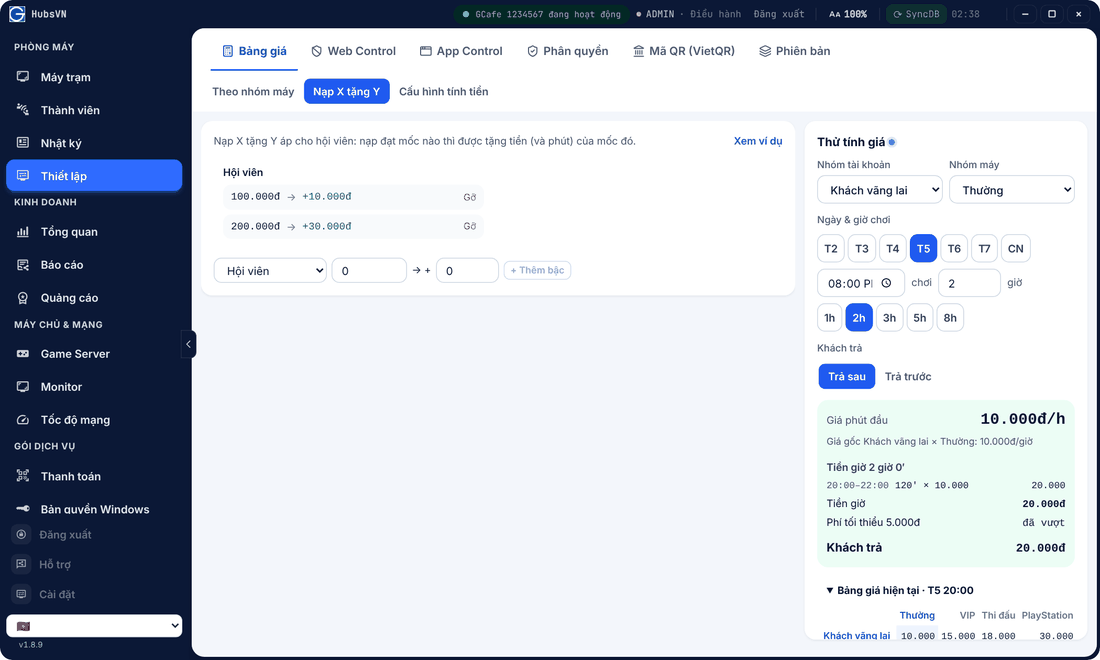The width and height of the screenshot is (1100, 660).
Task: Click the Thêm bậc button
Action: click(537, 270)
